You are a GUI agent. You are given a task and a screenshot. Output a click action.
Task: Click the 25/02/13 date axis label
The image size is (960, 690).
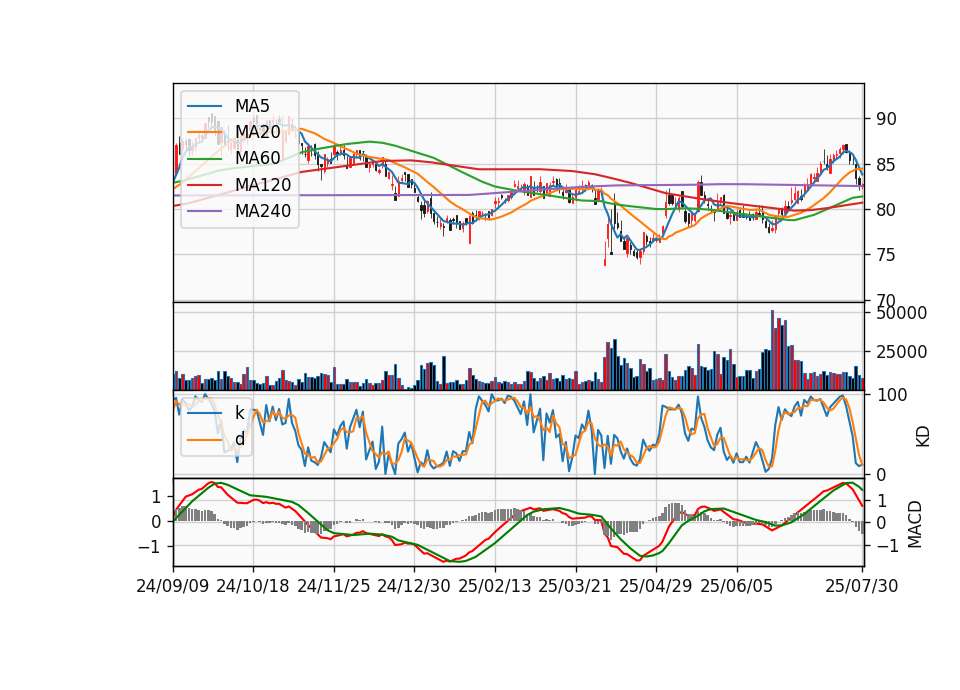(x=495, y=586)
